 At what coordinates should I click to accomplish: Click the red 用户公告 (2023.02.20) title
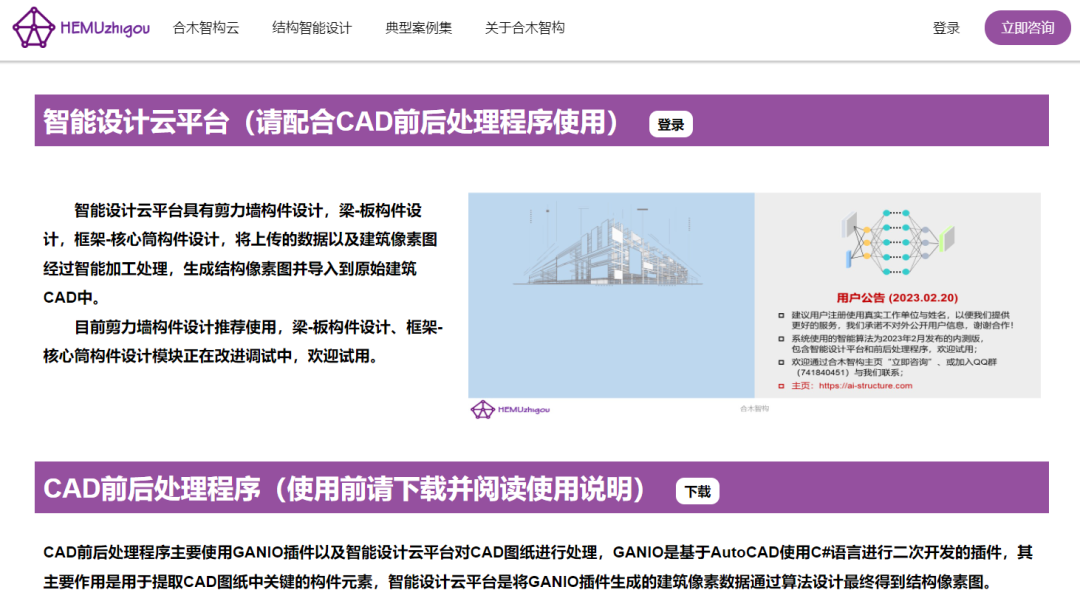(897, 297)
